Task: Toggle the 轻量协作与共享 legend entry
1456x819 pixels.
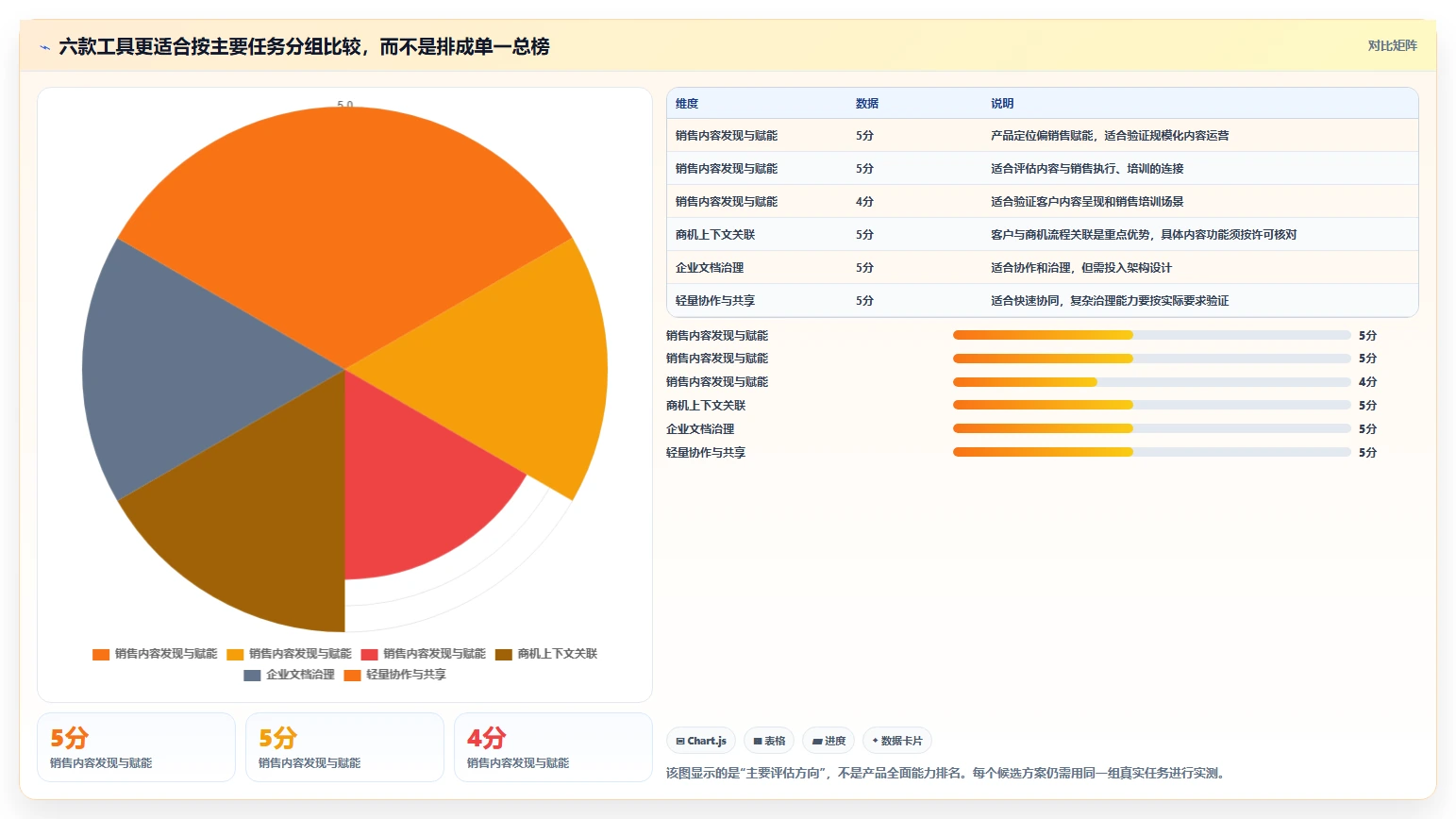Action: [x=394, y=675]
